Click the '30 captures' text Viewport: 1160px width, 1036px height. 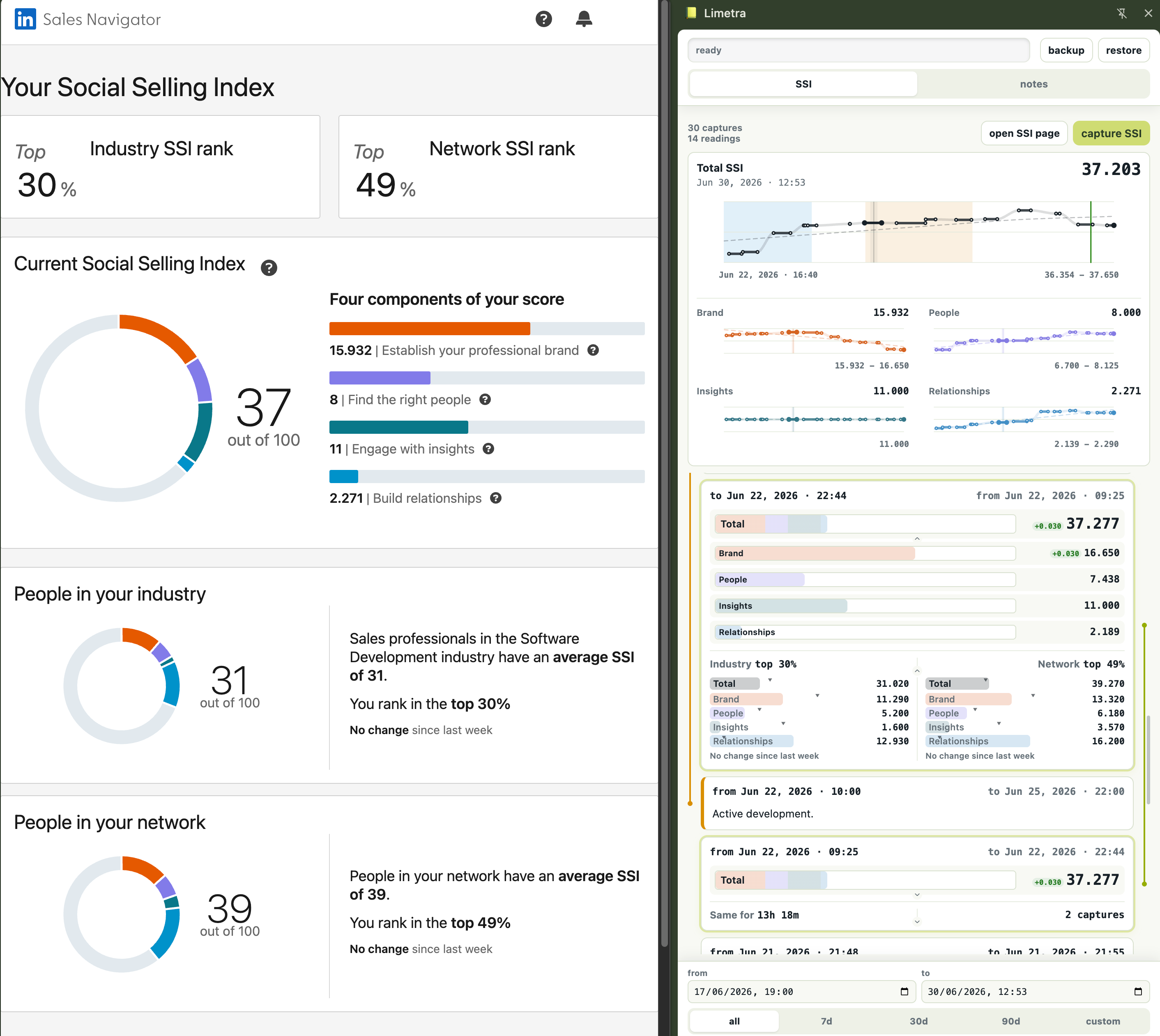[714, 128]
